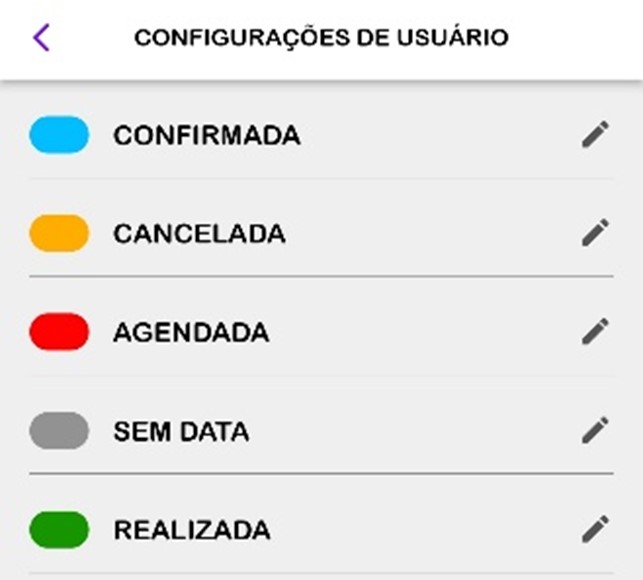
Task: Choose the gray SEM DATA color swatch
Action: [59, 430]
